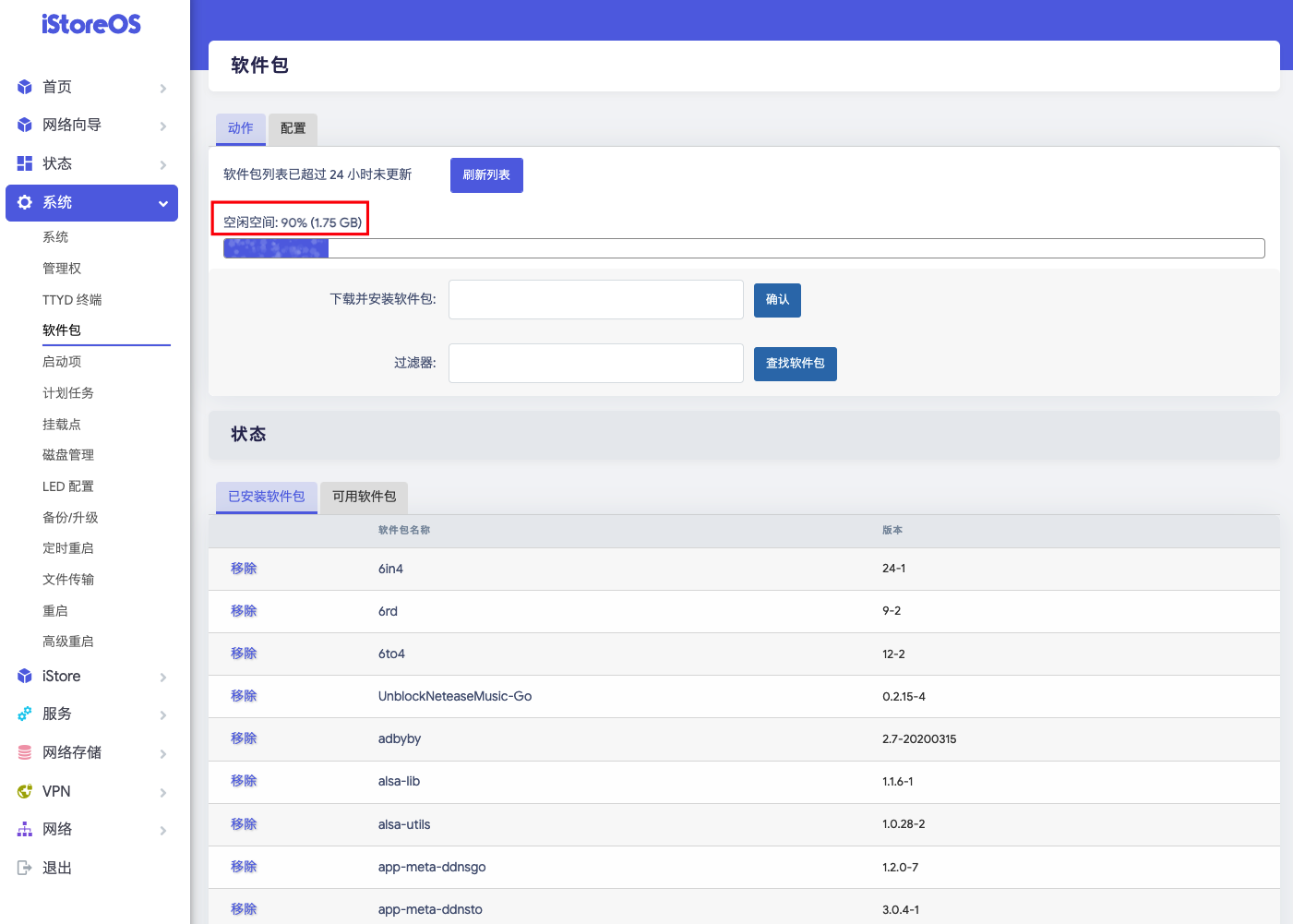Select the 网络 network icon
This screenshot has width=1293, height=924.
tap(24, 829)
